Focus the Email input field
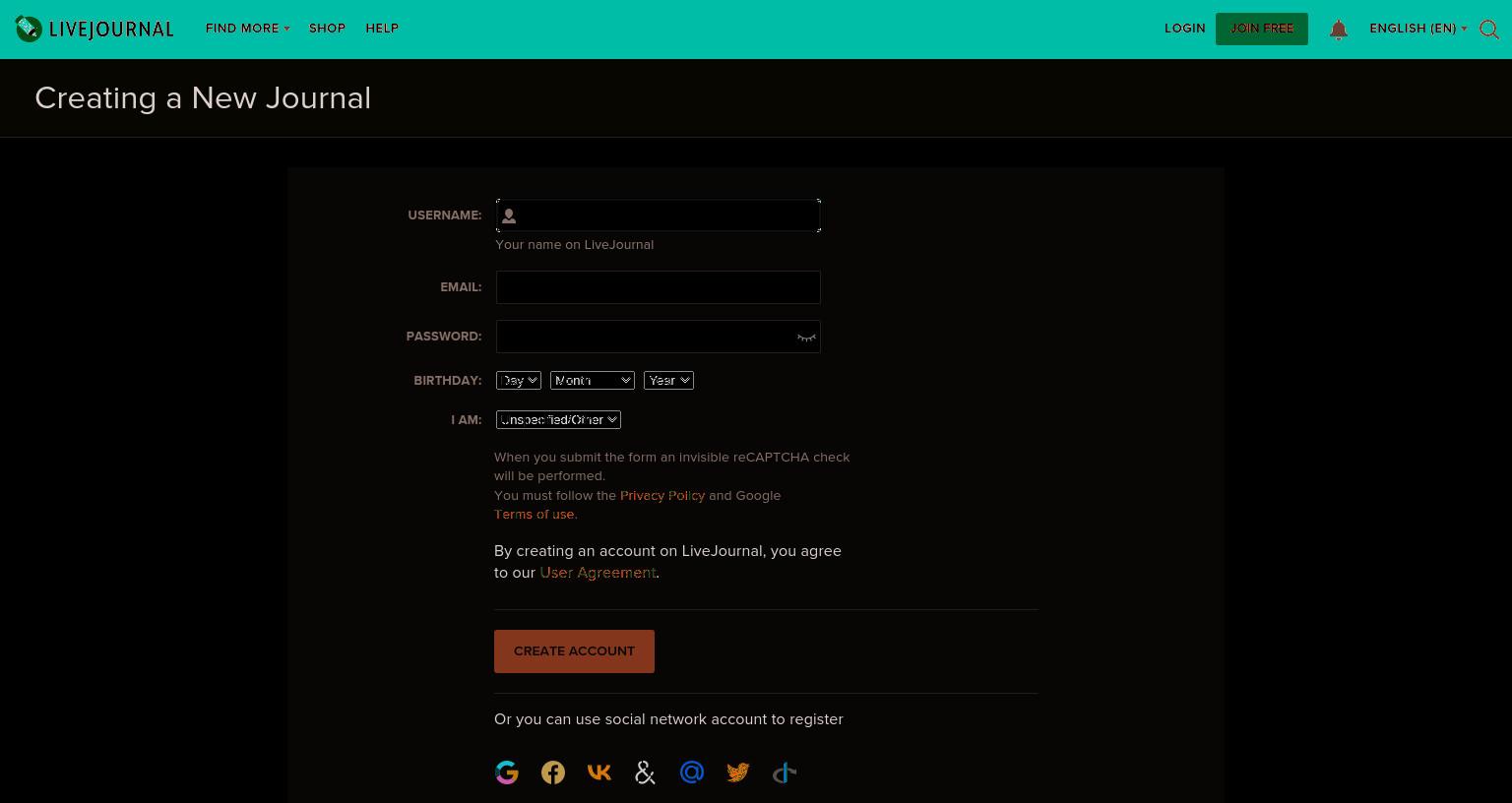 [659, 287]
